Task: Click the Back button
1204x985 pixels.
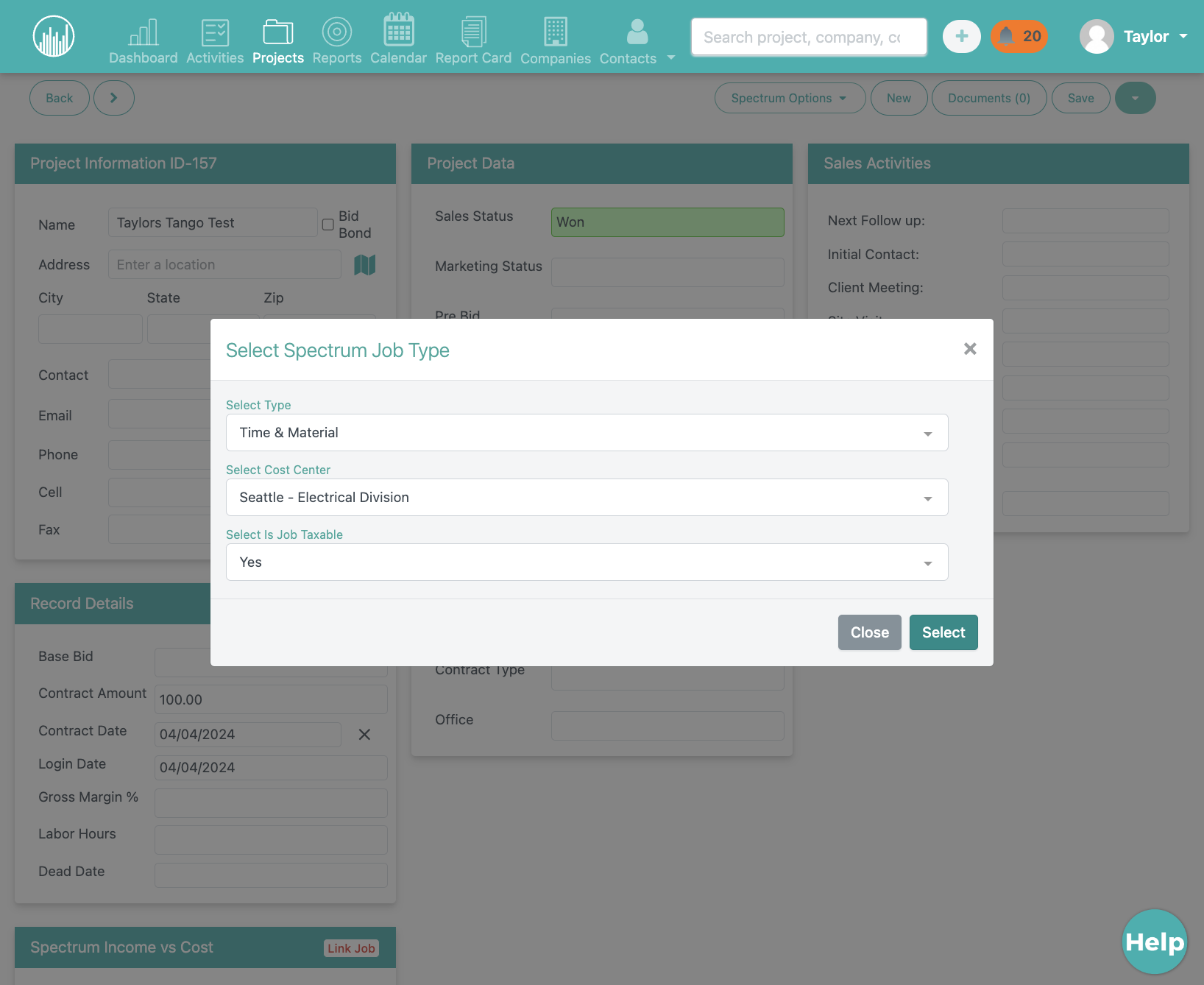Action: click(60, 98)
